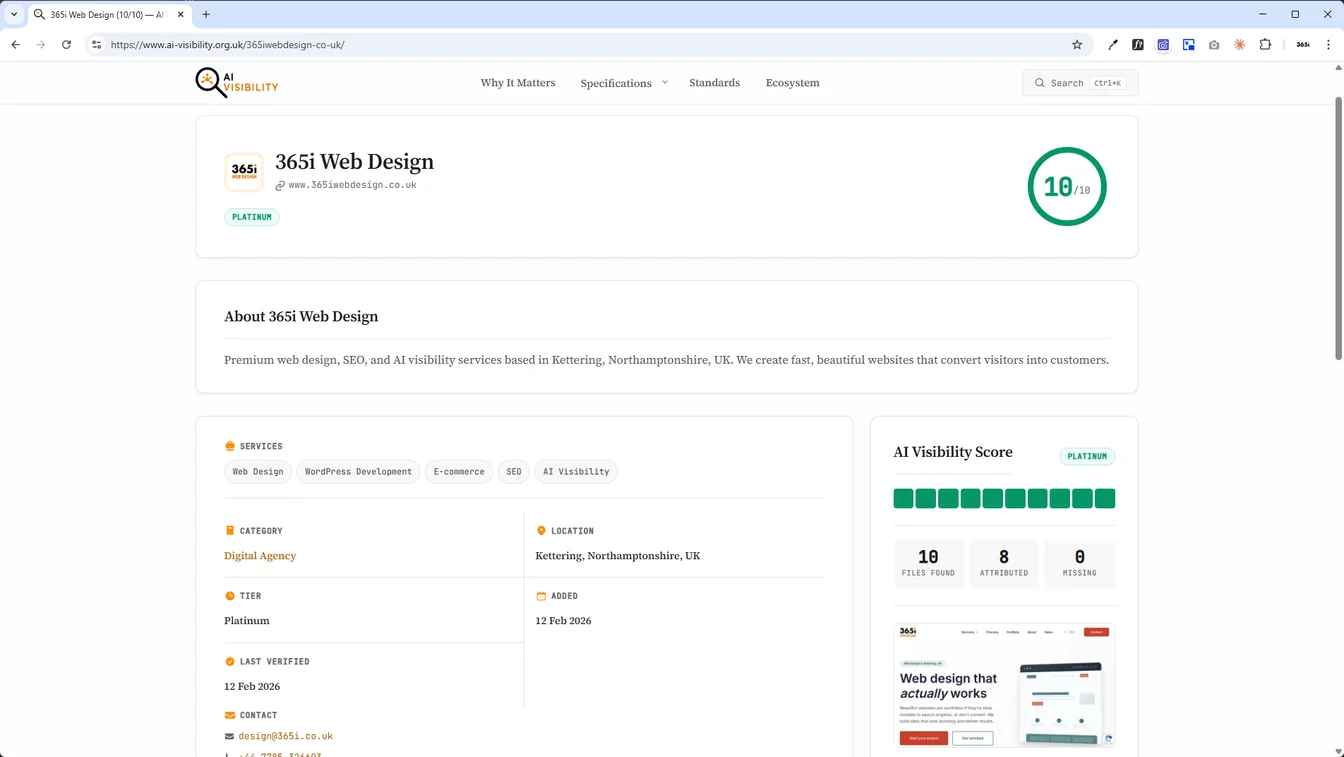The image size is (1344, 757).
Task: Open the grey camera extension
Action: click(x=1214, y=45)
